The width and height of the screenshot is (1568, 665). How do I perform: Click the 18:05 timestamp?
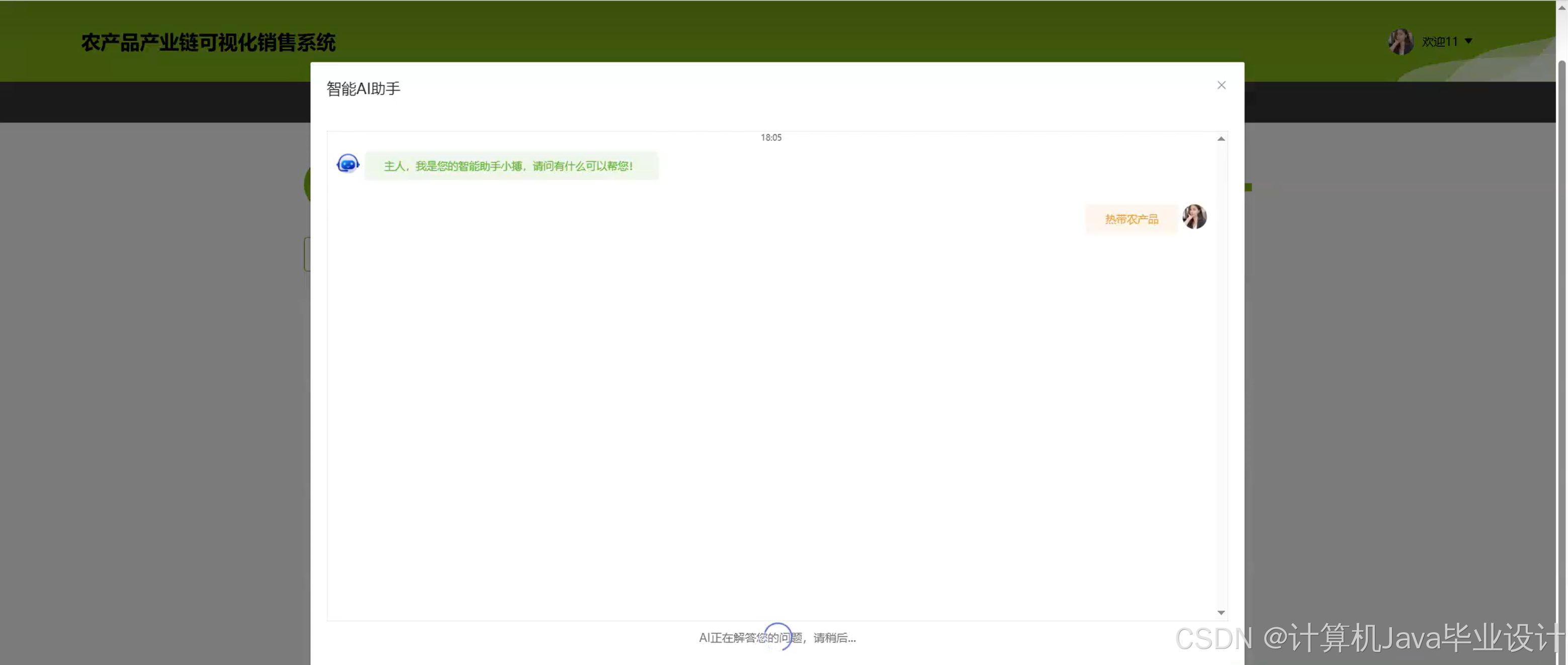(770, 138)
